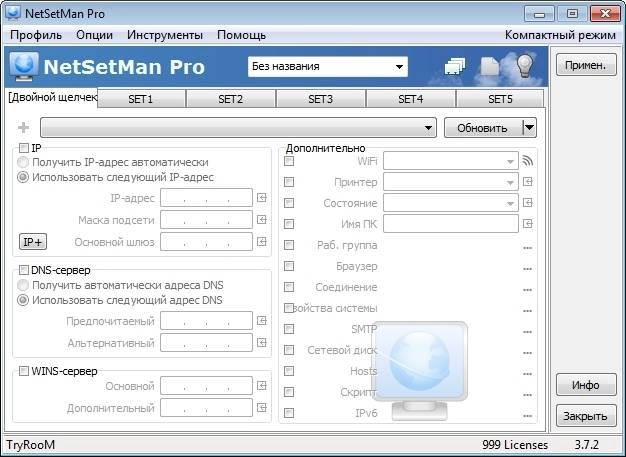Open Раб. группа settings ellipsis

527,248
